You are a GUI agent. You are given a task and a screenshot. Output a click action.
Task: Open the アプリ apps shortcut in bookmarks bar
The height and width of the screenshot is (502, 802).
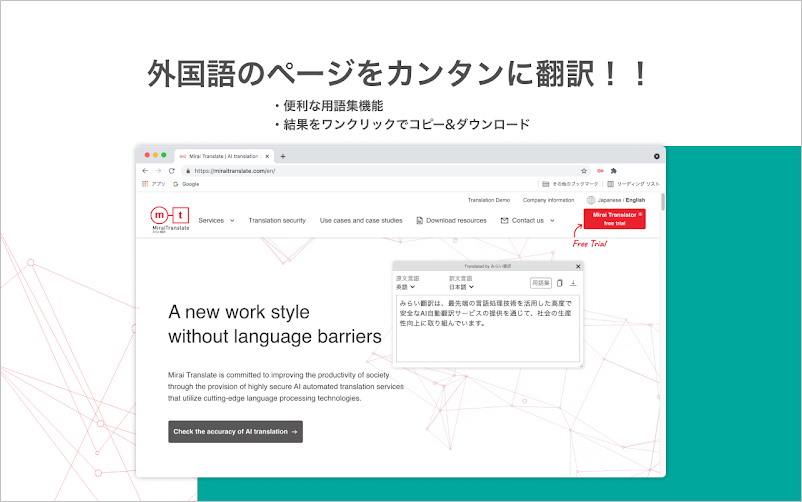153,184
